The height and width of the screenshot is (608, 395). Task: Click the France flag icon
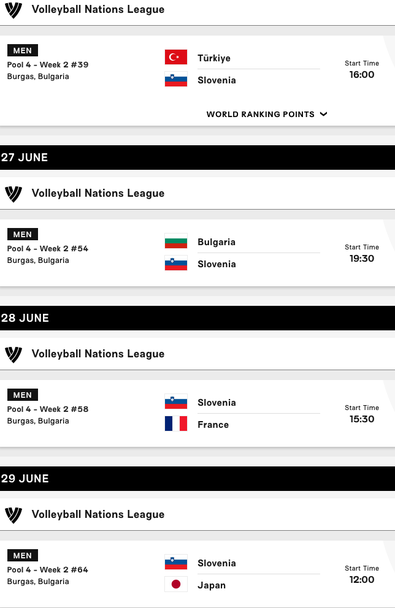(176, 424)
